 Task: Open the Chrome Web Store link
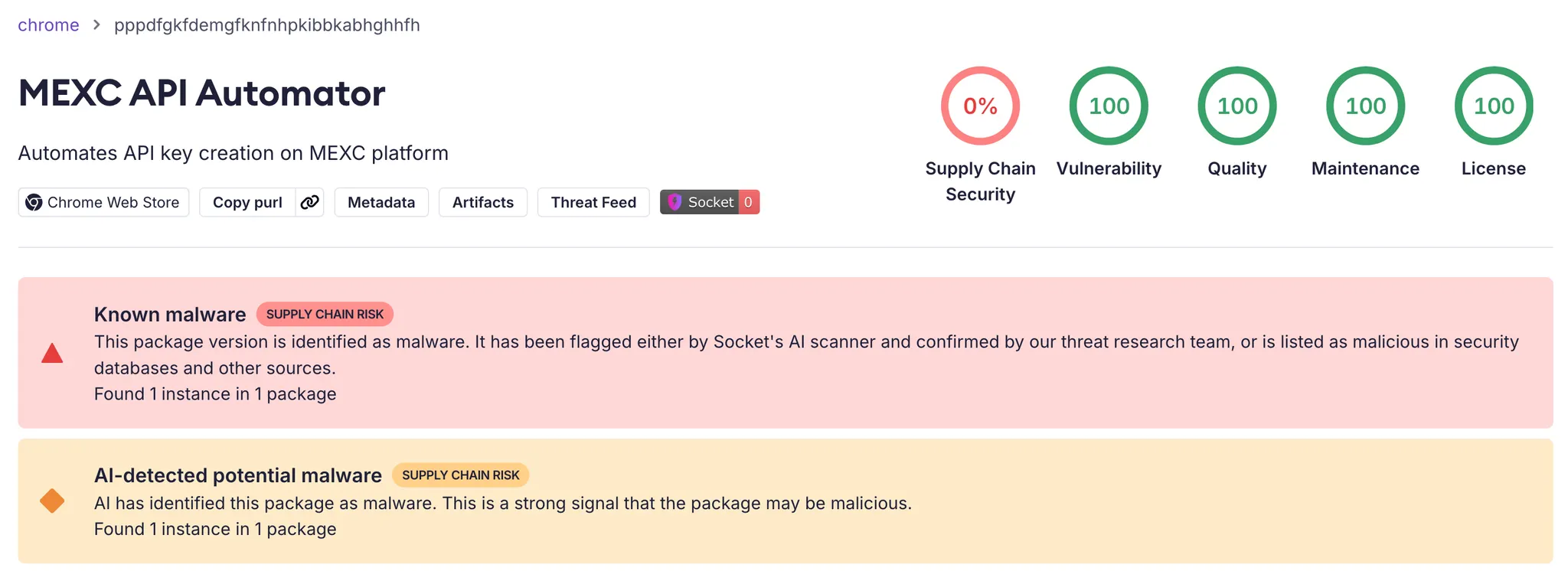(x=103, y=202)
